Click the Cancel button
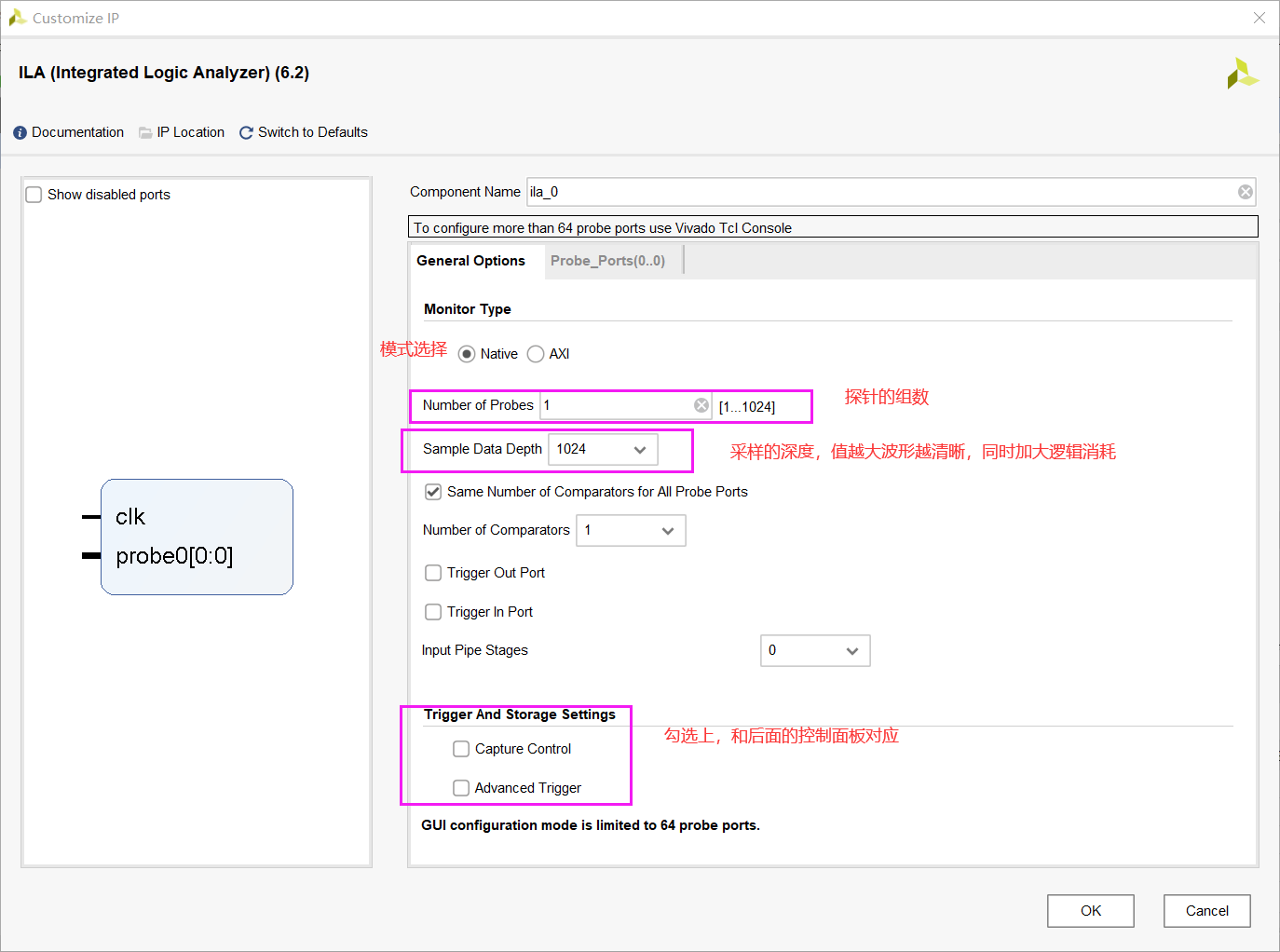The image size is (1280, 952). pyautogui.click(x=1207, y=911)
